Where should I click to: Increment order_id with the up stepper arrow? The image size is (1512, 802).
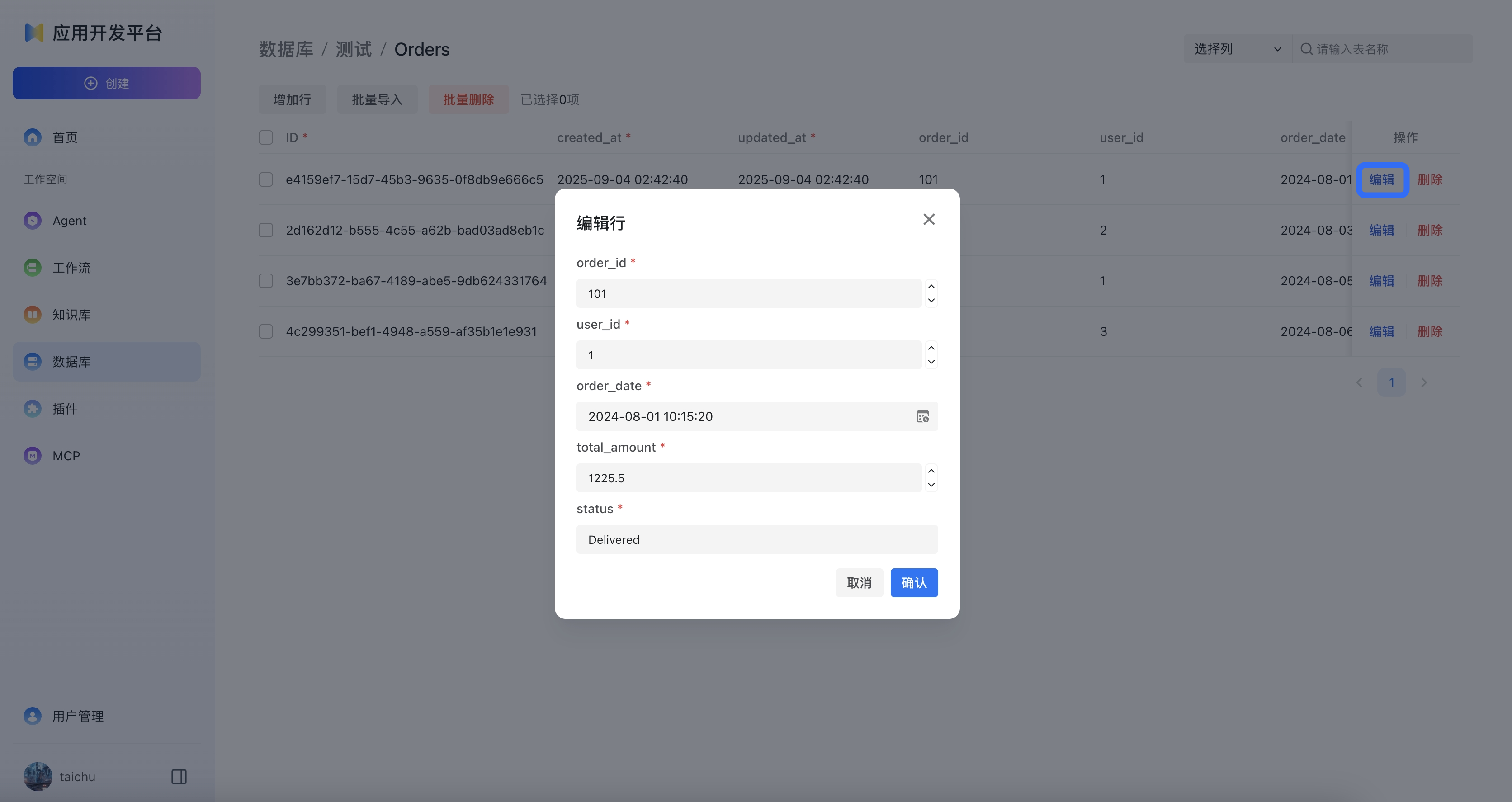coord(931,286)
